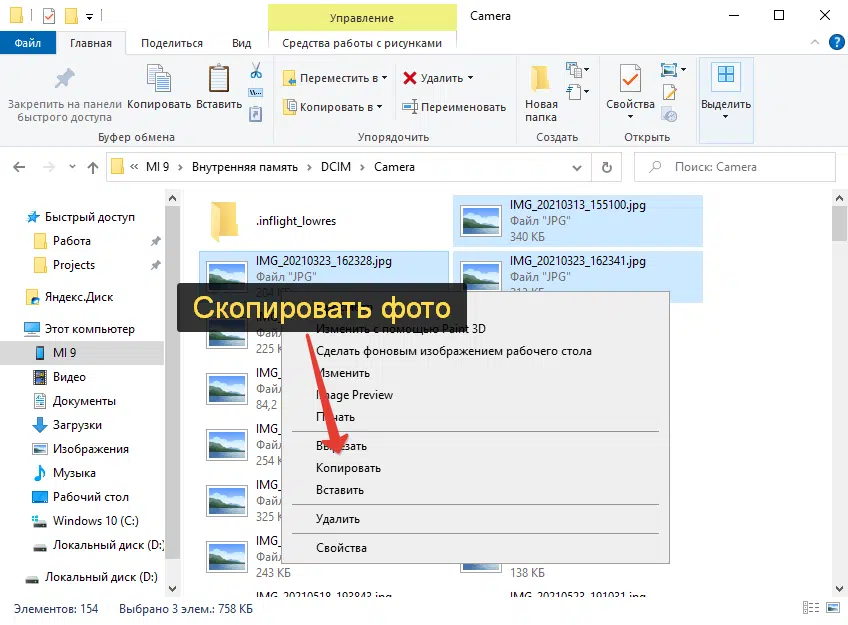Click the Cut scissors icon in ribbon
The image size is (848, 625).
point(255,71)
